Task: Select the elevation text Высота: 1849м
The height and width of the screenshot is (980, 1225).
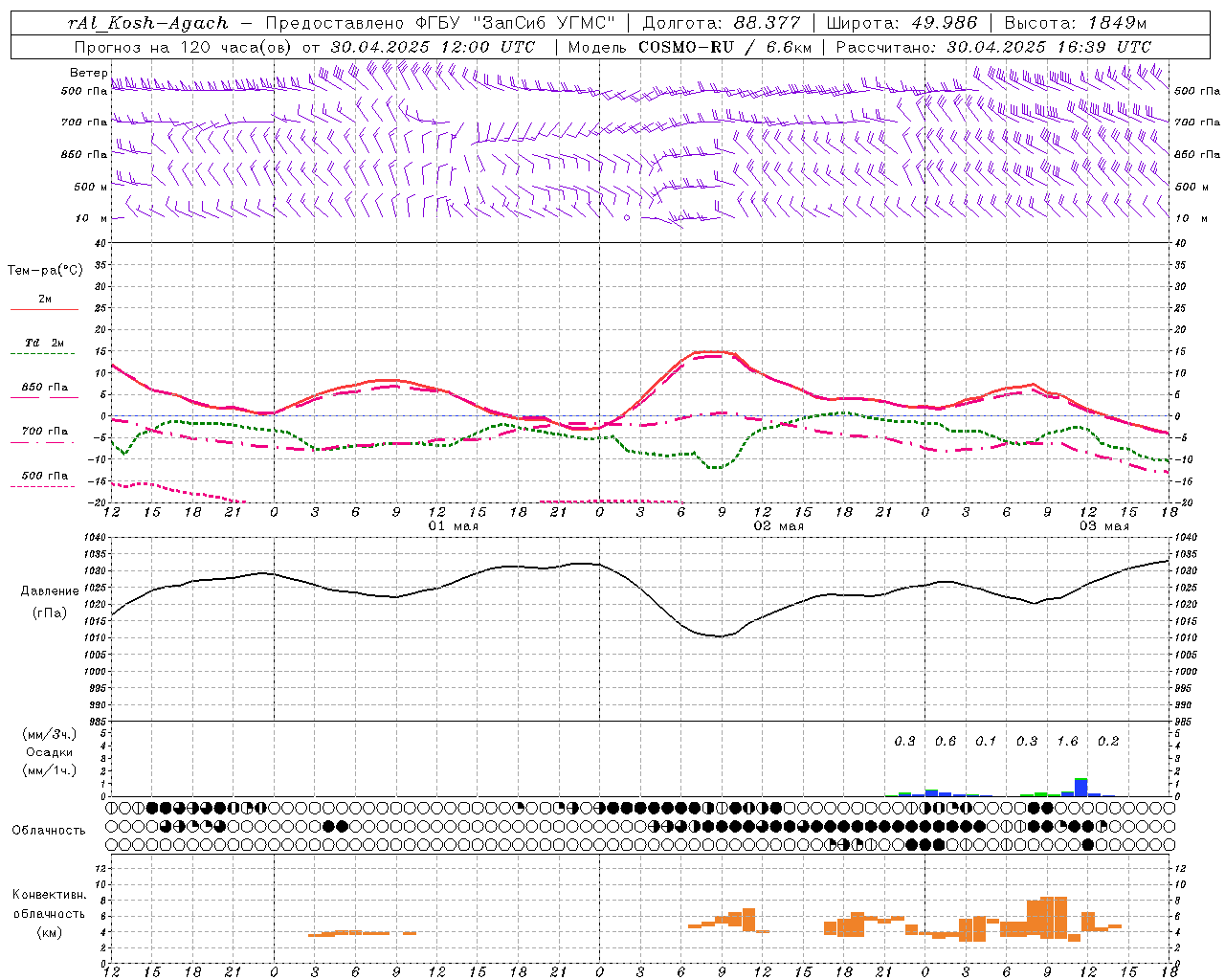Action: [x=1076, y=23]
